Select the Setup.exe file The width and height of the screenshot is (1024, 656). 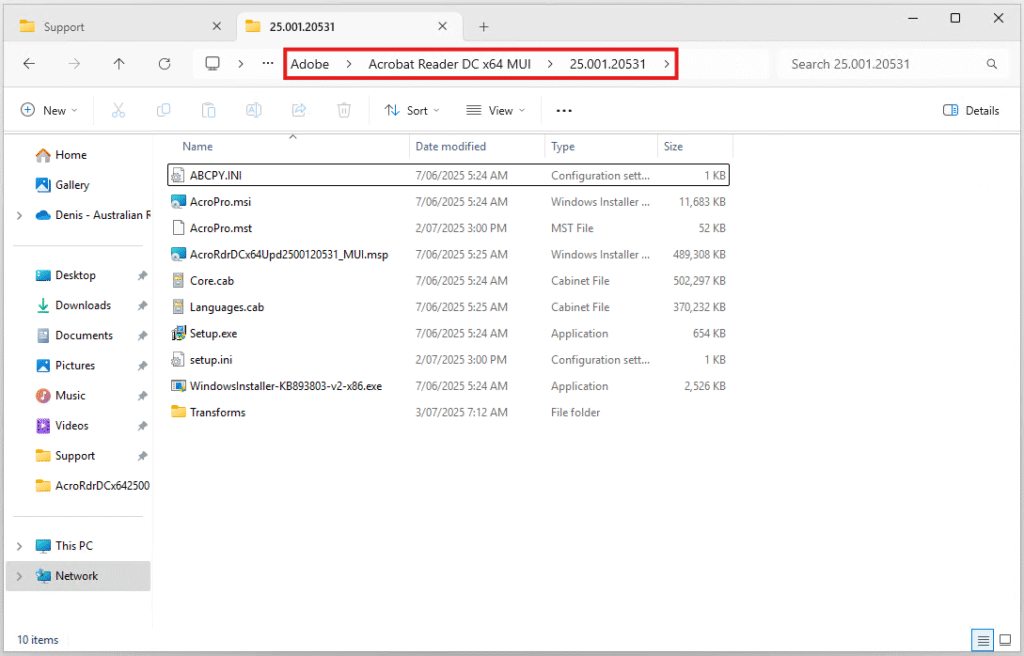pyautogui.click(x=213, y=334)
